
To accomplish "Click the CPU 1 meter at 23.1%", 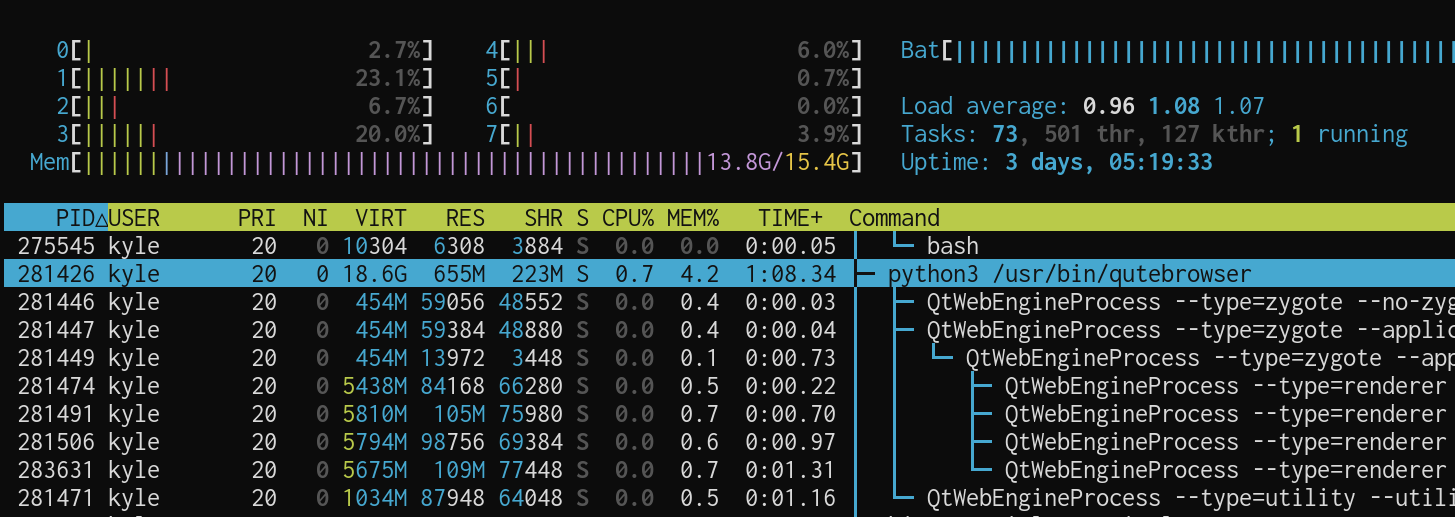I will click(244, 78).
